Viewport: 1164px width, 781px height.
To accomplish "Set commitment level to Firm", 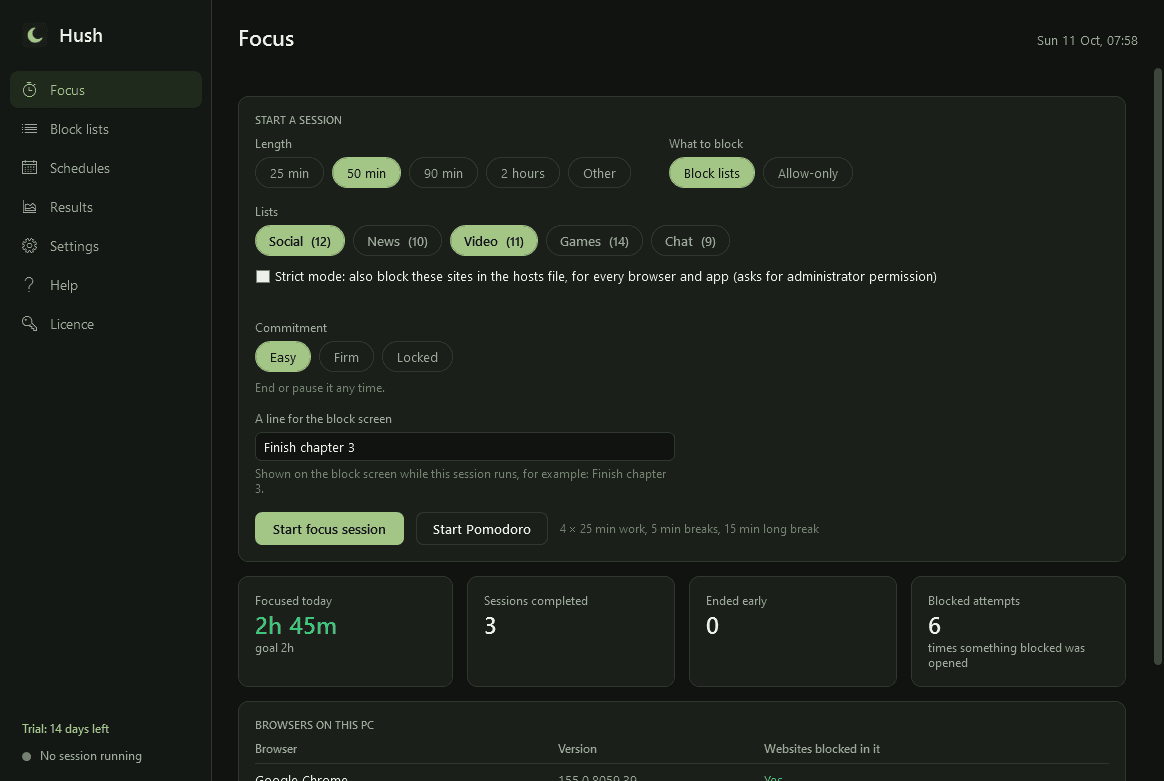I will coord(346,357).
